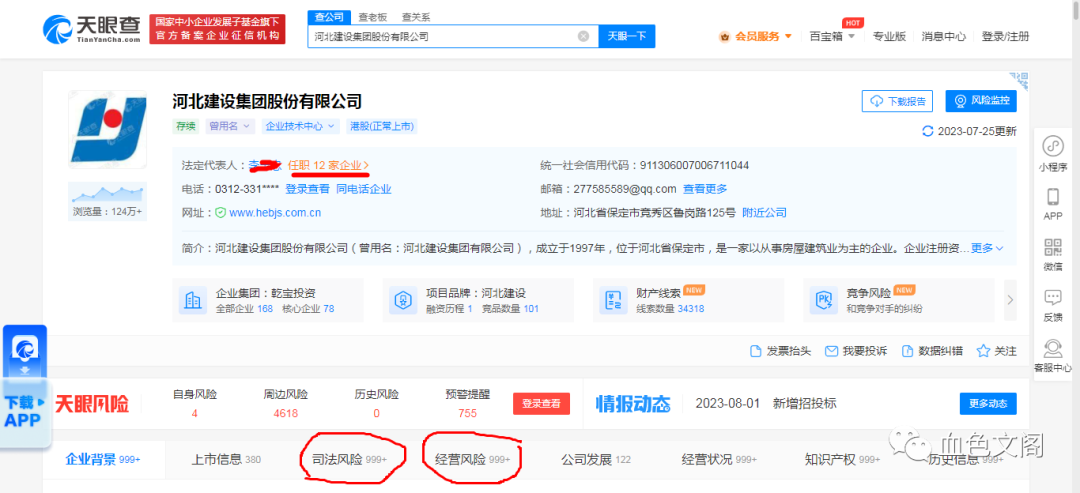Click 查看更多 next to email
This screenshot has width=1080, height=493.
705,189
